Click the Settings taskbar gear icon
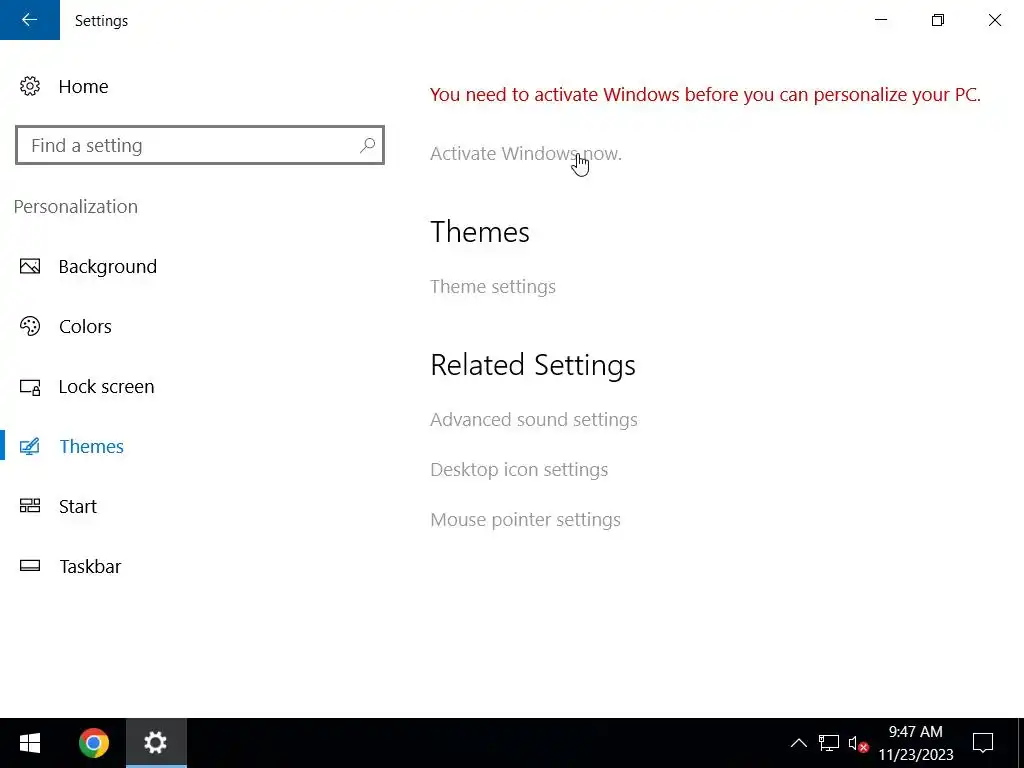Image resolution: width=1024 pixels, height=768 pixels. 155,743
